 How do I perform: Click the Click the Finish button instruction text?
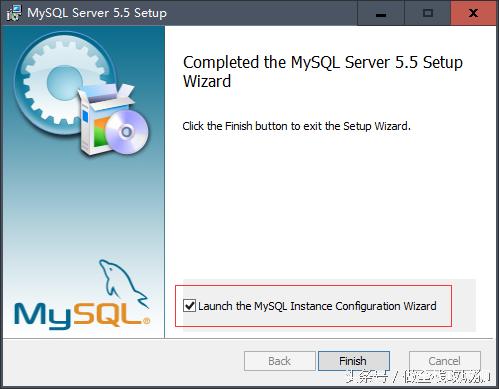click(x=296, y=126)
